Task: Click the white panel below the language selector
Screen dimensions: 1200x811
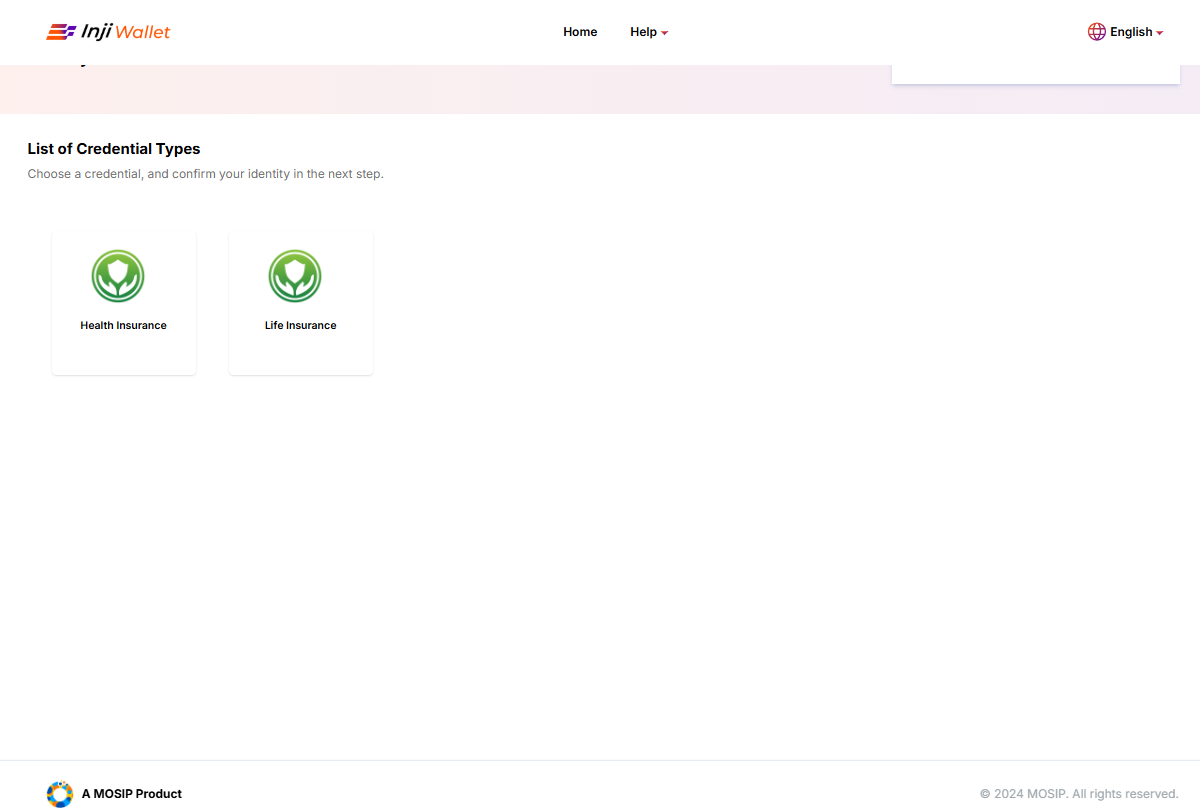Action: point(1035,74)
